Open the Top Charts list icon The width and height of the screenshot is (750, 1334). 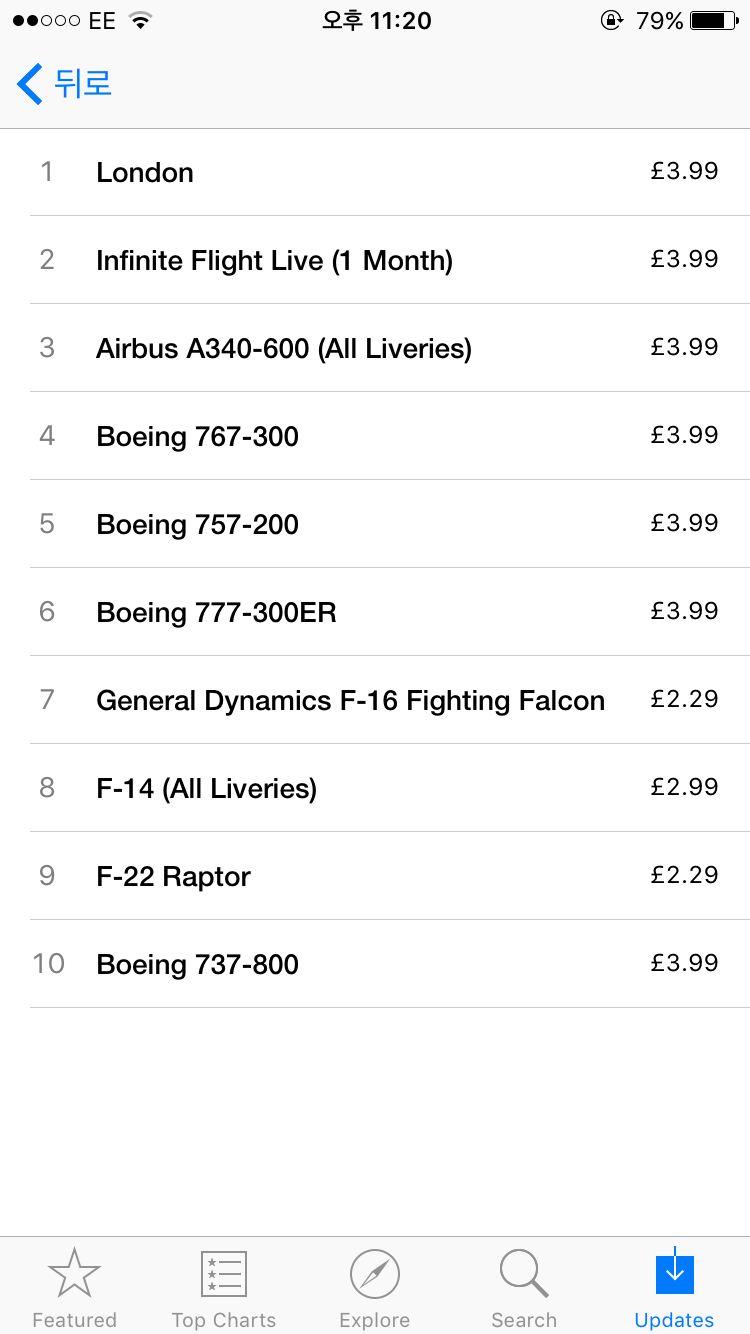click(x=223, y=1274)
